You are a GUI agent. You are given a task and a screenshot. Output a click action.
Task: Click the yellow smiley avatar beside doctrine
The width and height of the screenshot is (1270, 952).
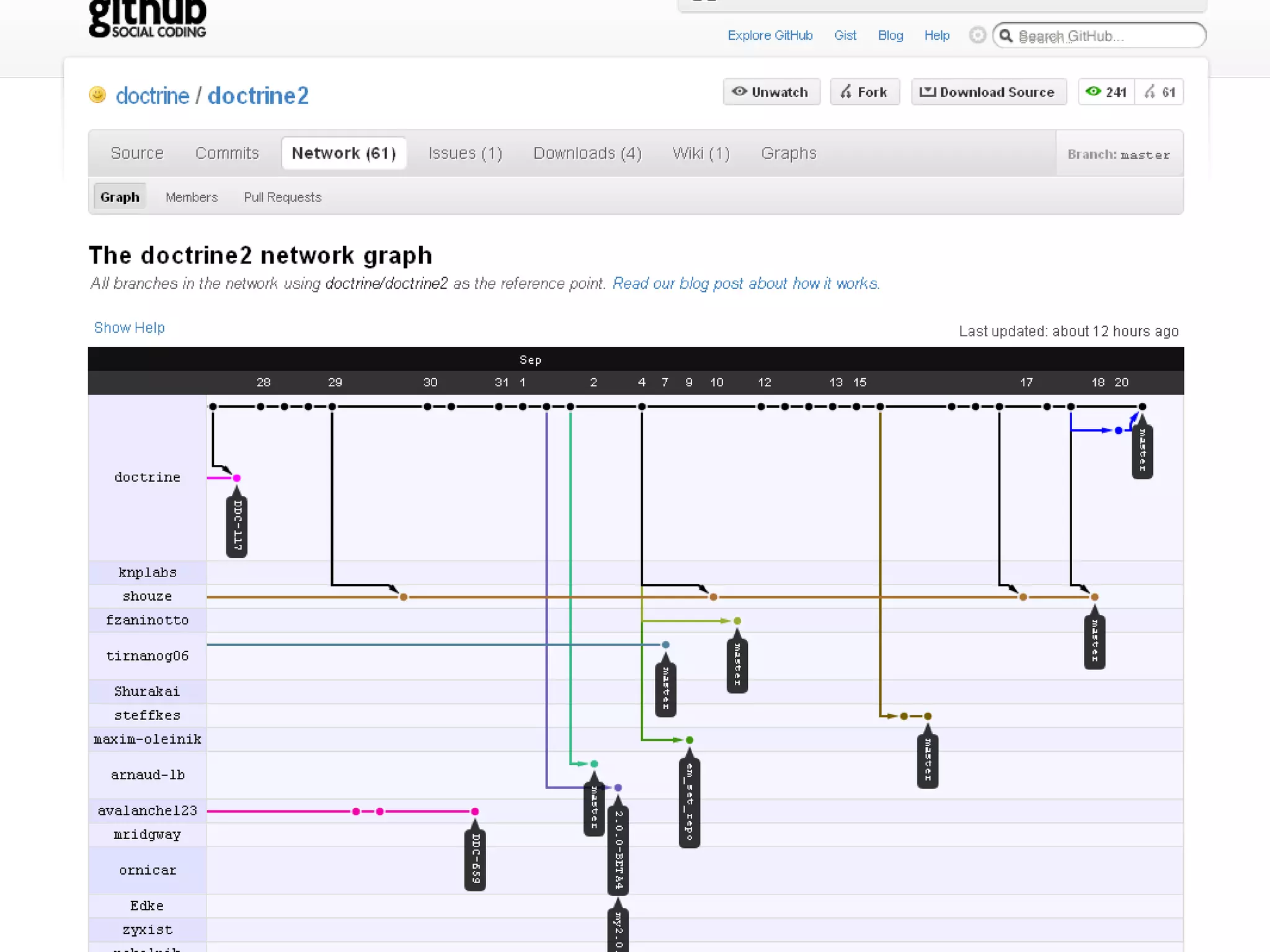(x=97, y=94)
